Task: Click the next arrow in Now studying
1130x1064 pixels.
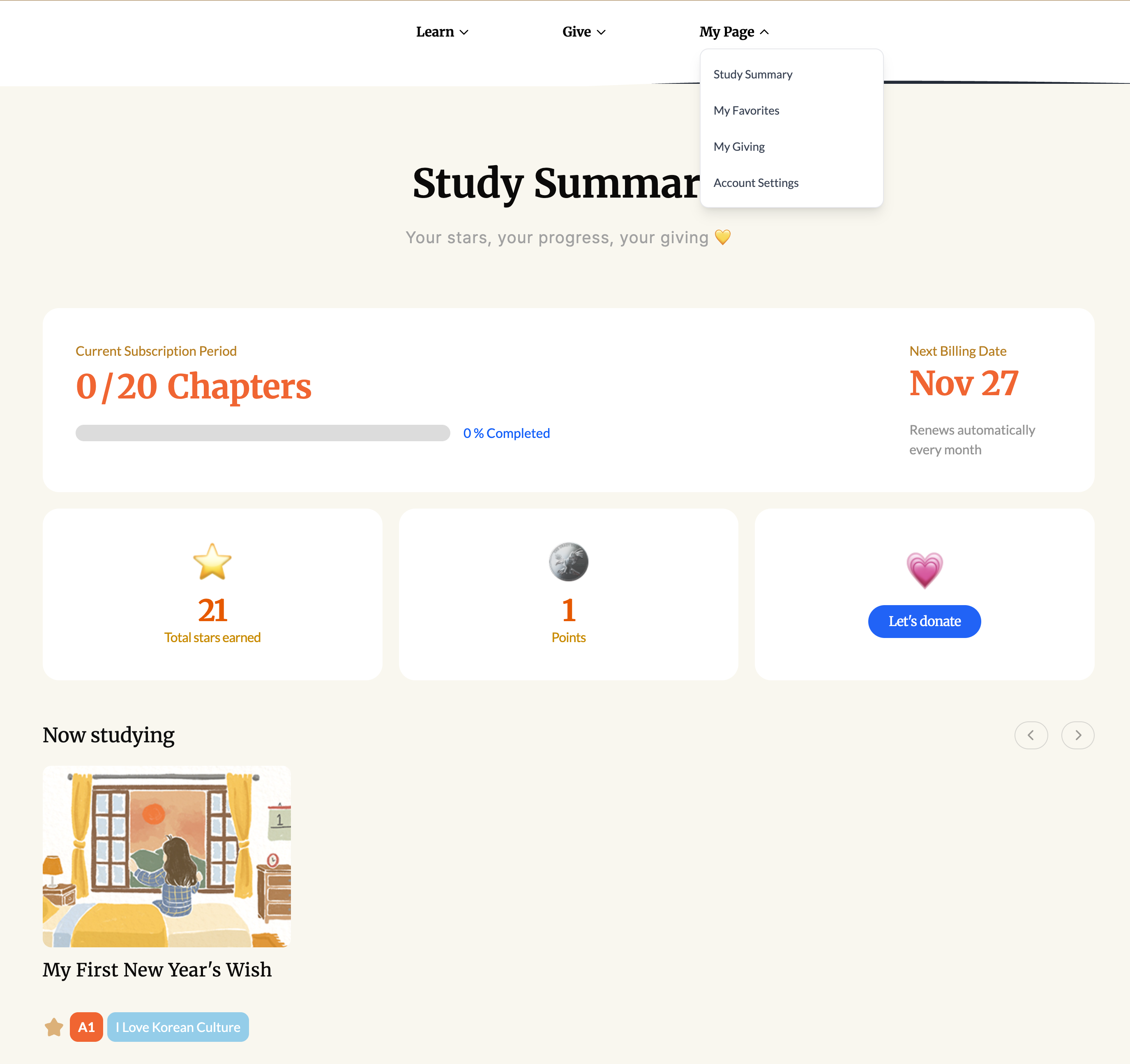Action: click(x=1078, y=735)
